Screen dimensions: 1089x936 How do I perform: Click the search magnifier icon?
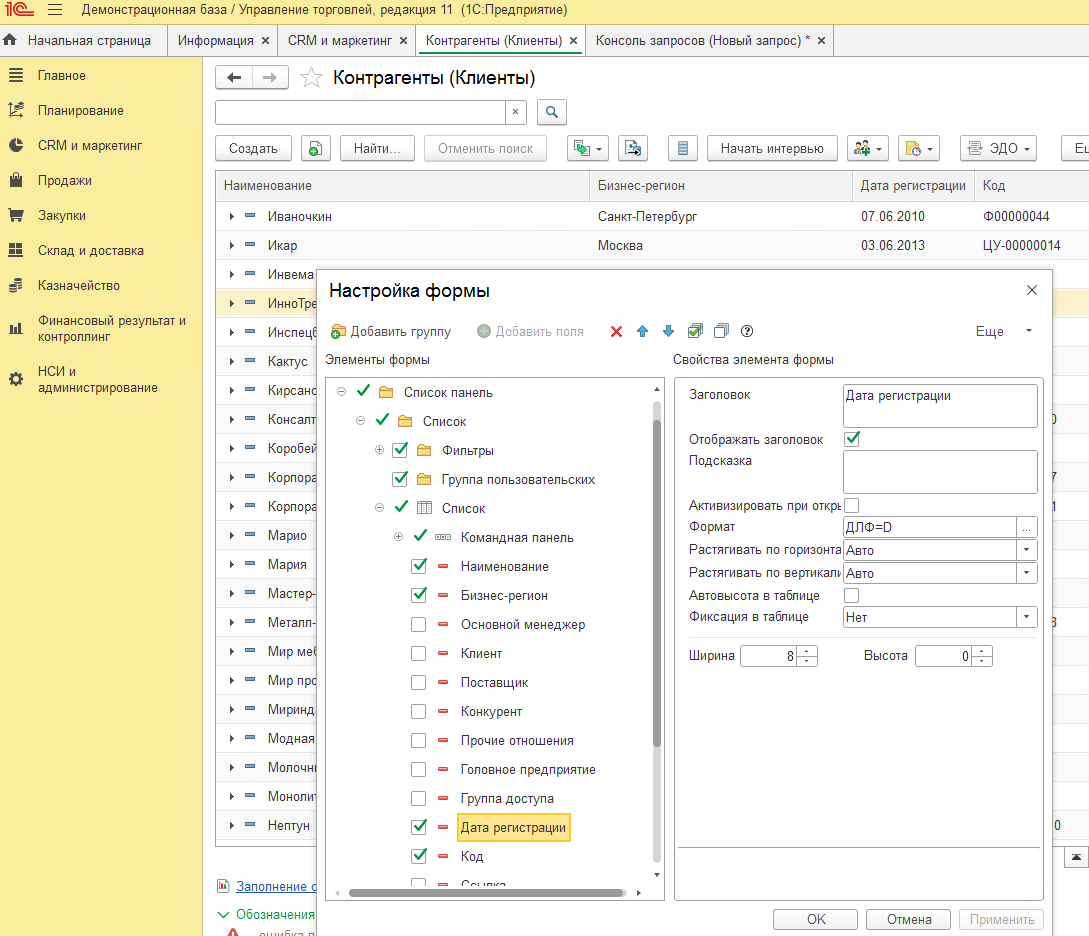point(552,112)
